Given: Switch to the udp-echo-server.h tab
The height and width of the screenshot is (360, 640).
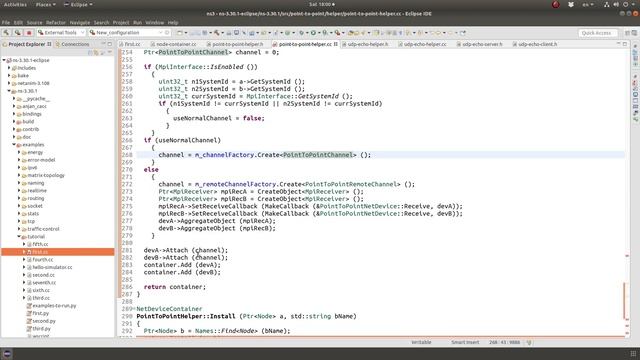Looking at the screenshot, I should coord(482,44).
